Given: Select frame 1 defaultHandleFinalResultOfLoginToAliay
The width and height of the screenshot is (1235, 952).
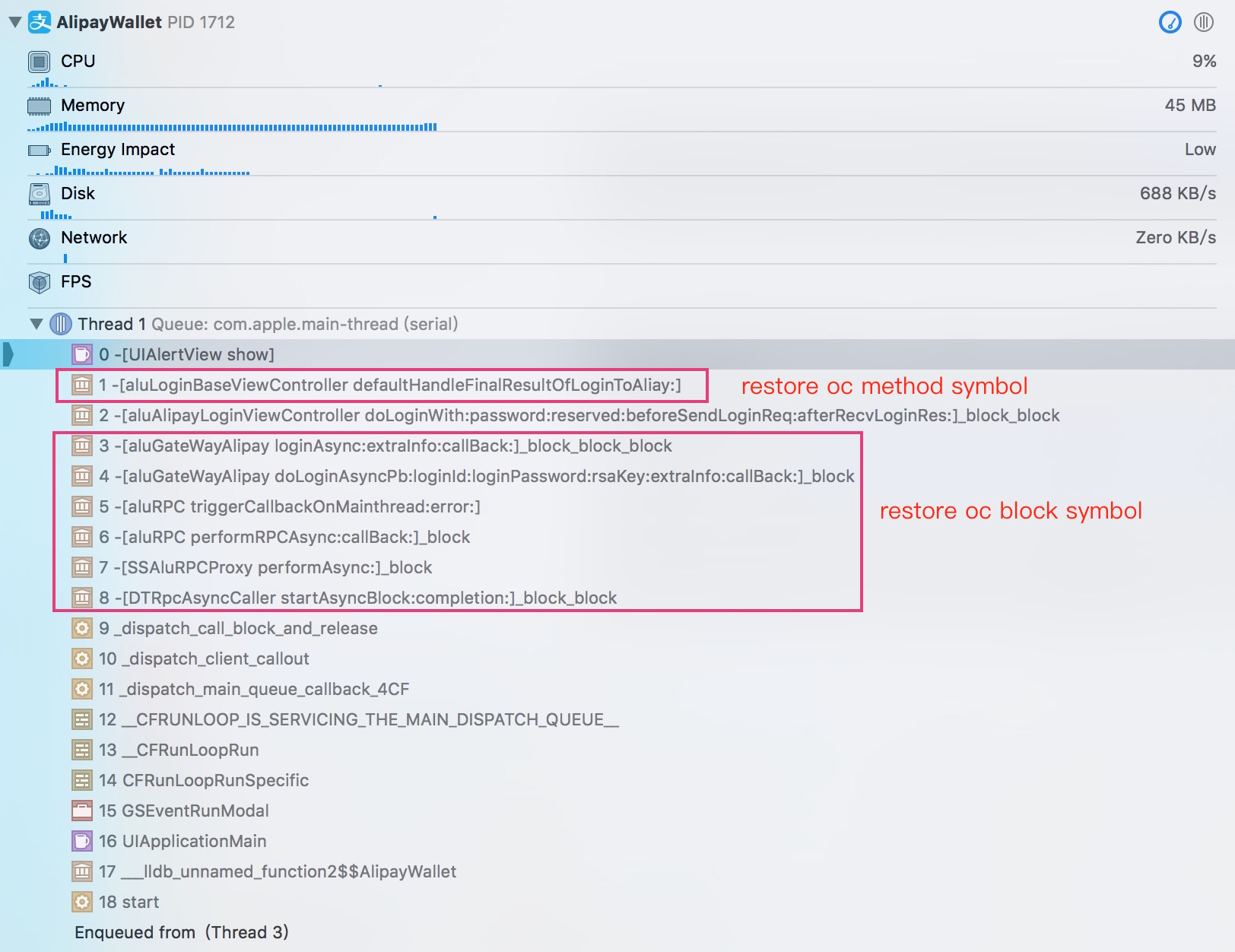Looking at the screenshot, I should 617,385.
